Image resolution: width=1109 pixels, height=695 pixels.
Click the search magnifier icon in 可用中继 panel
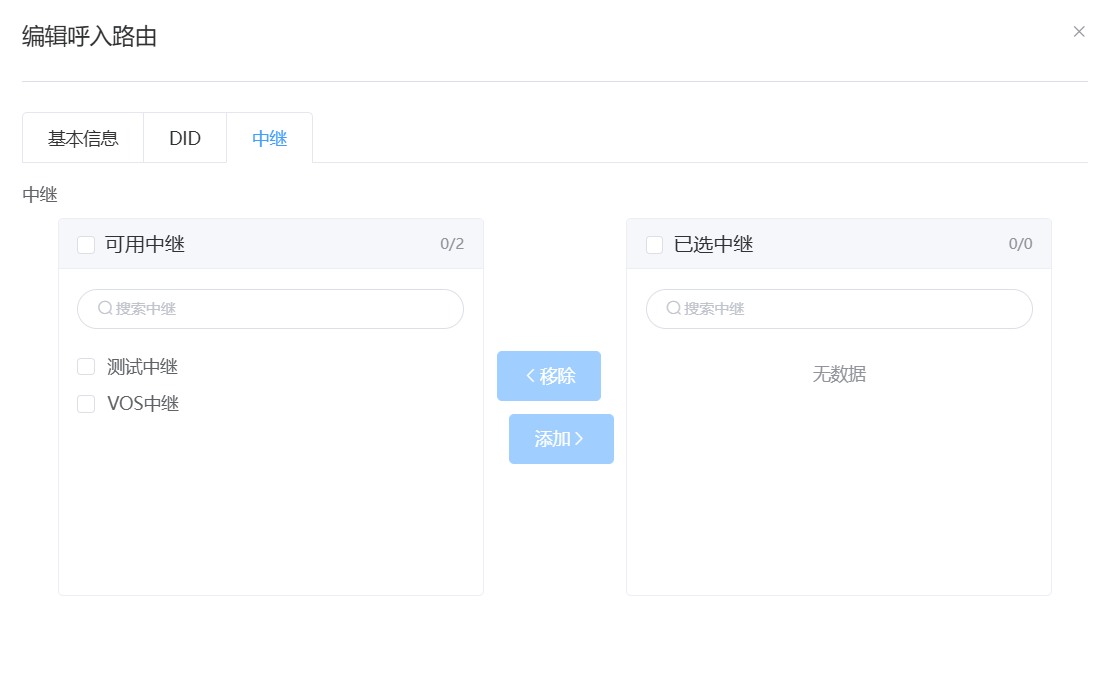pos(104,309)
